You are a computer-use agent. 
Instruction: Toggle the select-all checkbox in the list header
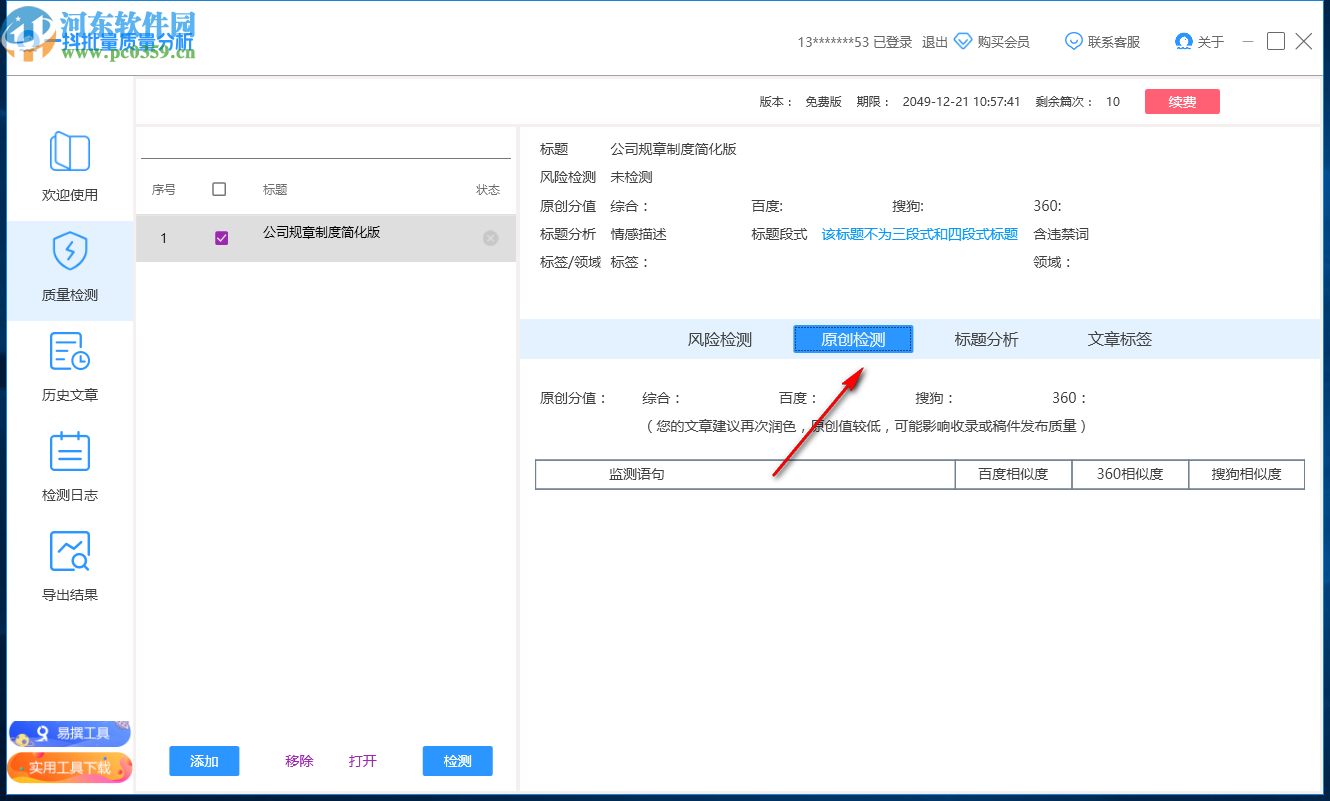click(x=221, y=189)
